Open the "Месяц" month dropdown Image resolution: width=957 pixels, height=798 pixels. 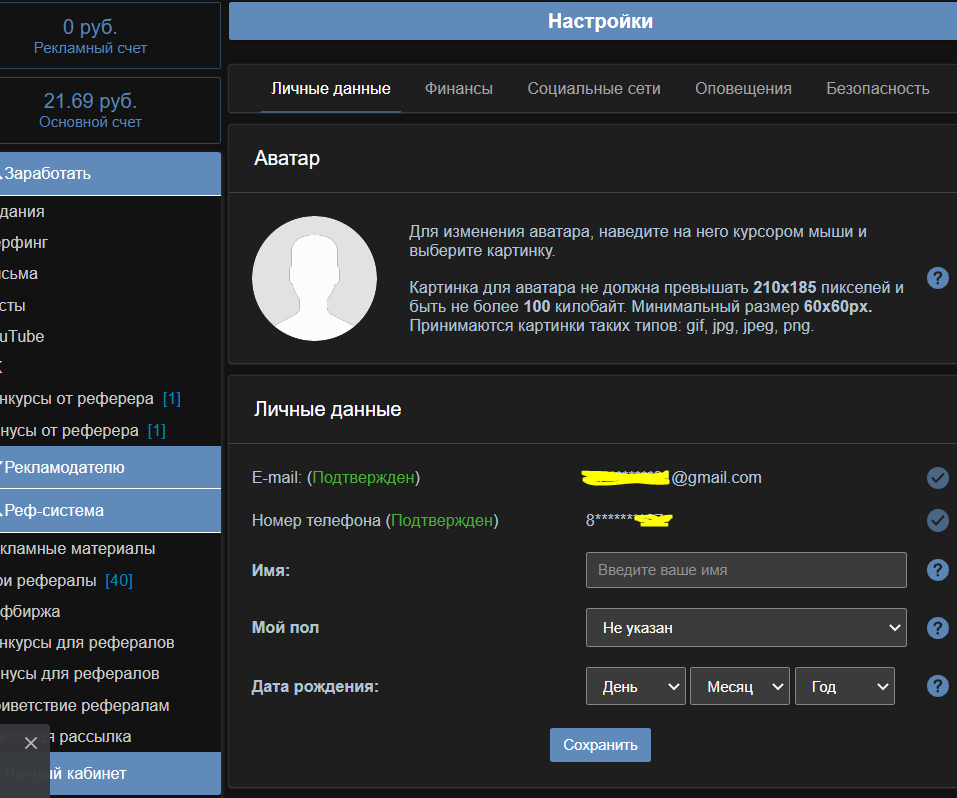(x=739, y=687)
